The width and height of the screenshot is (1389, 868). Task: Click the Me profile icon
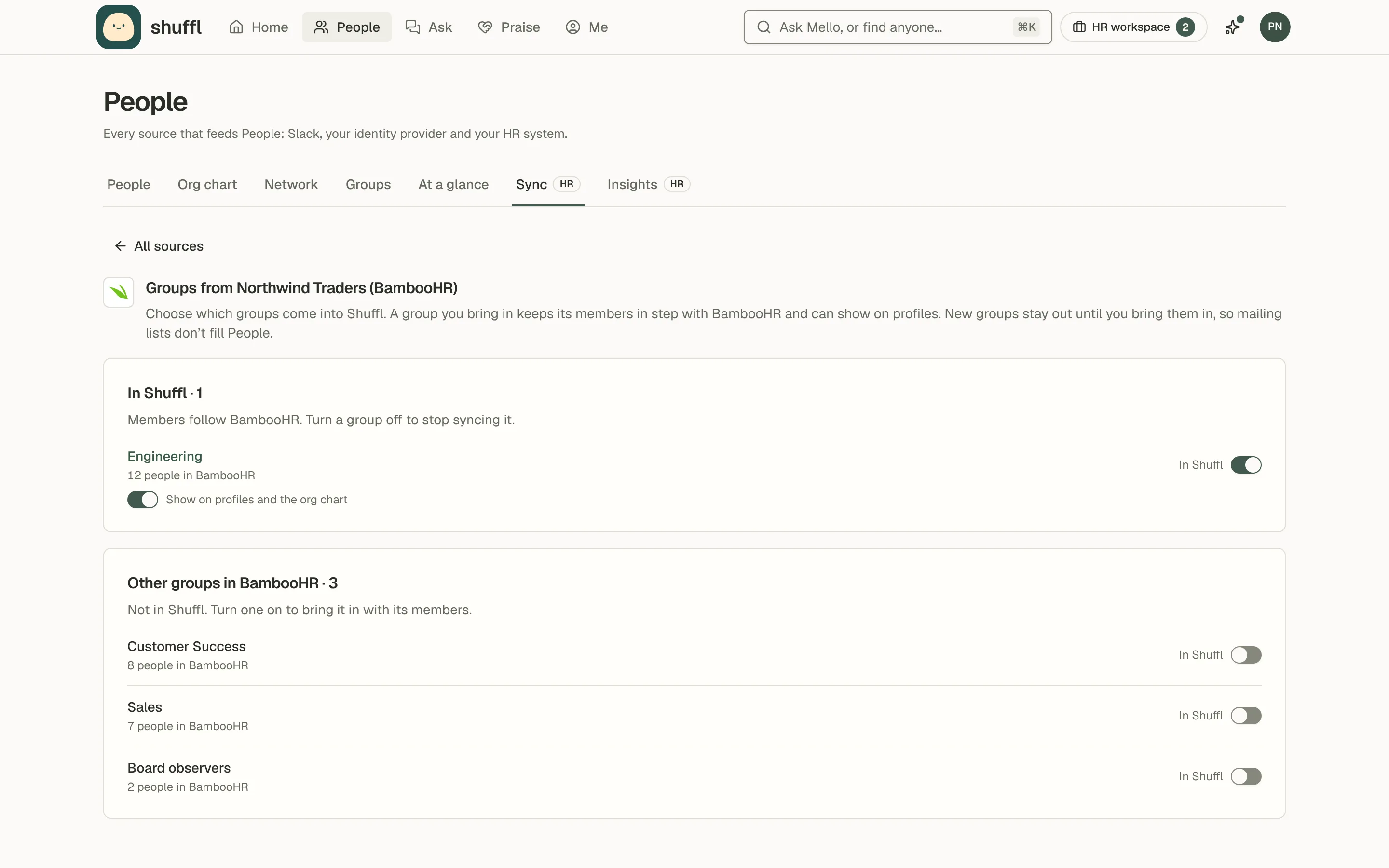pyautogui.click(x=573, y=27)
